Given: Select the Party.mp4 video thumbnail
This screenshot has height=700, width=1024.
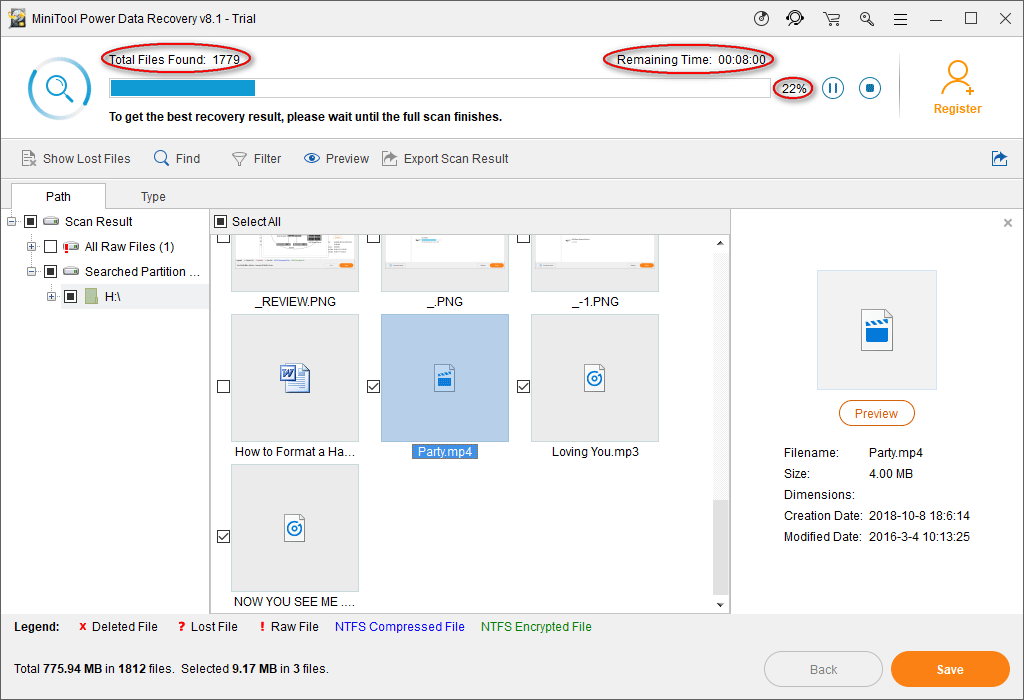Looking at the screenshot, I should (445, 378).
